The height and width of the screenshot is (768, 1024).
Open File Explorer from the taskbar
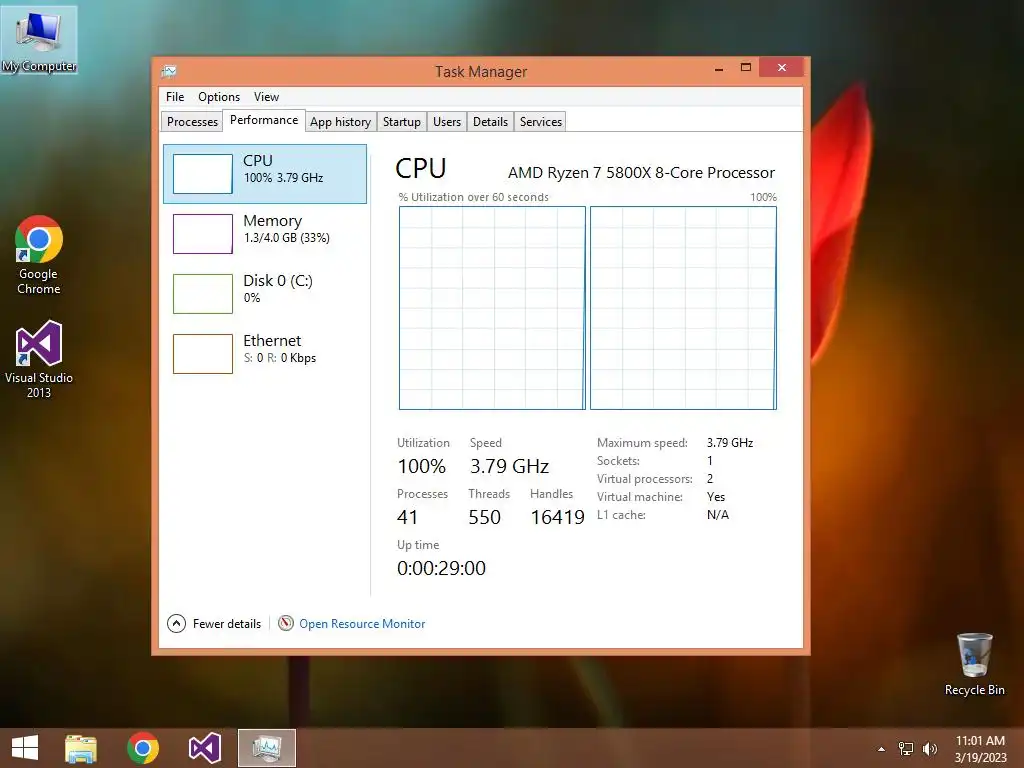(x=81, y=748)
